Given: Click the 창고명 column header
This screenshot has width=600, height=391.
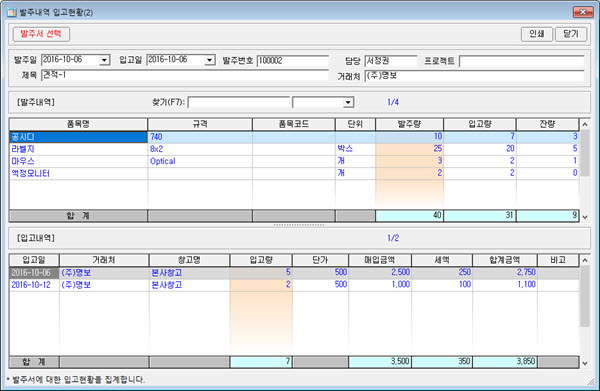Looking at the screenshot, I should 189,260.
